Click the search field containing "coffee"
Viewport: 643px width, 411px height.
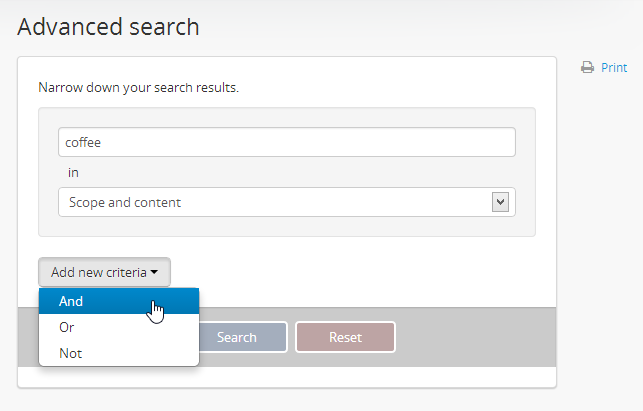pyautogui.click(x=287, y=142)
